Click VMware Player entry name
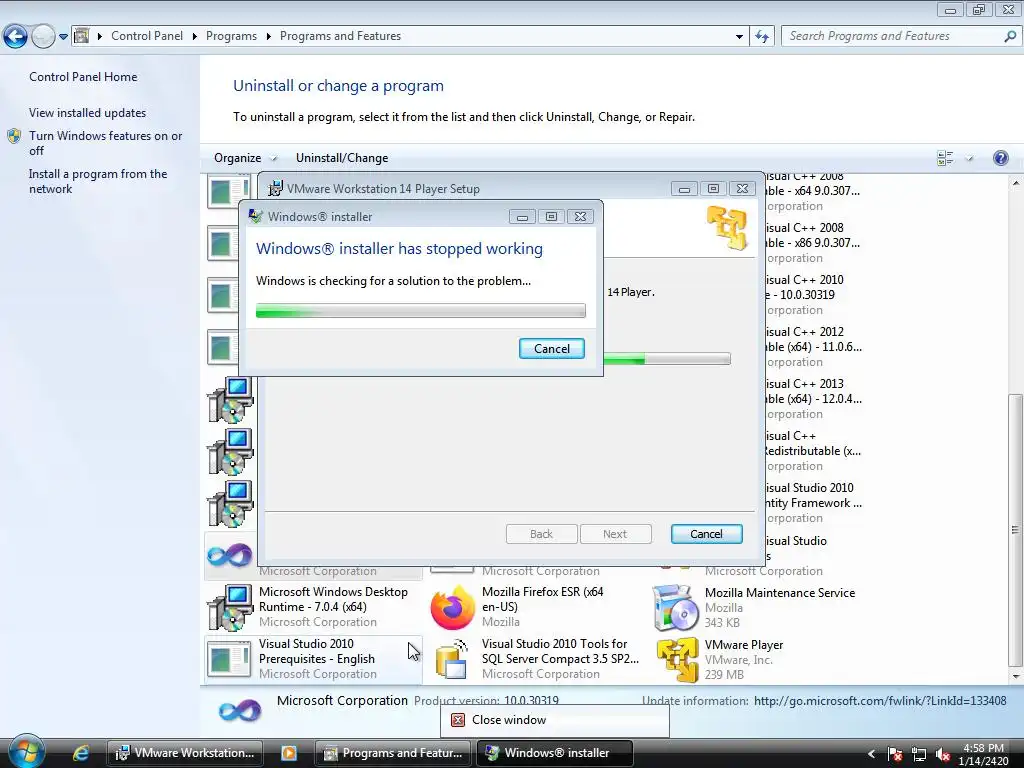The height and width of the screenshot is (768, 1024). (x=744, y=645)
